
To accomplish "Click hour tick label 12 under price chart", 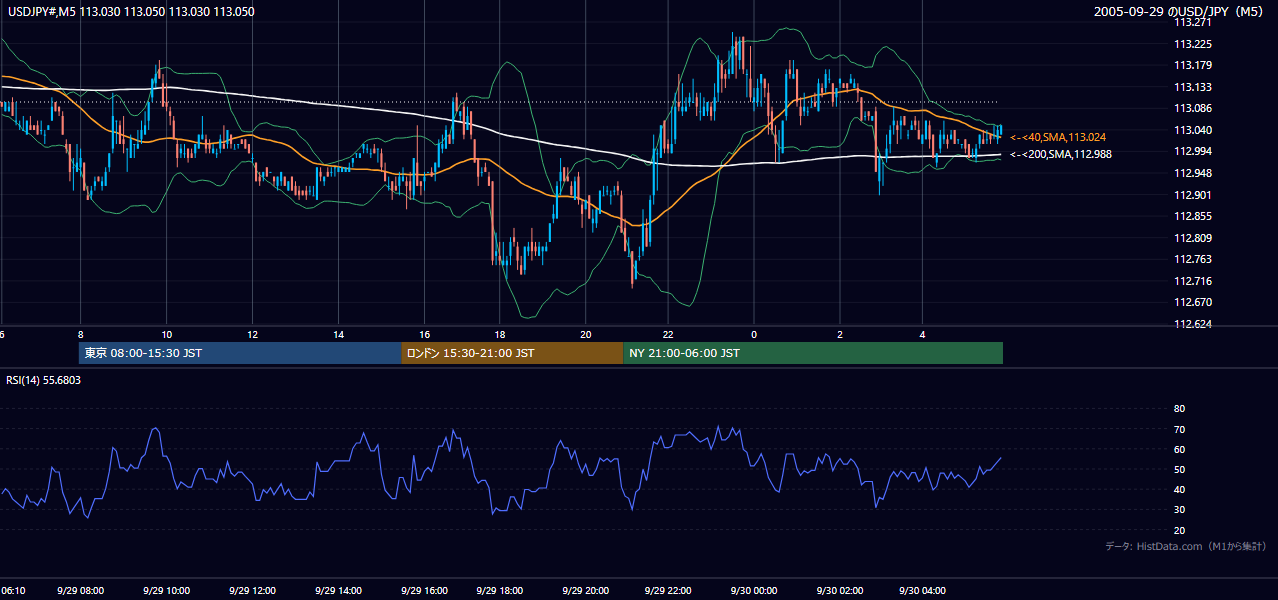I will click(x=252, y=334).
